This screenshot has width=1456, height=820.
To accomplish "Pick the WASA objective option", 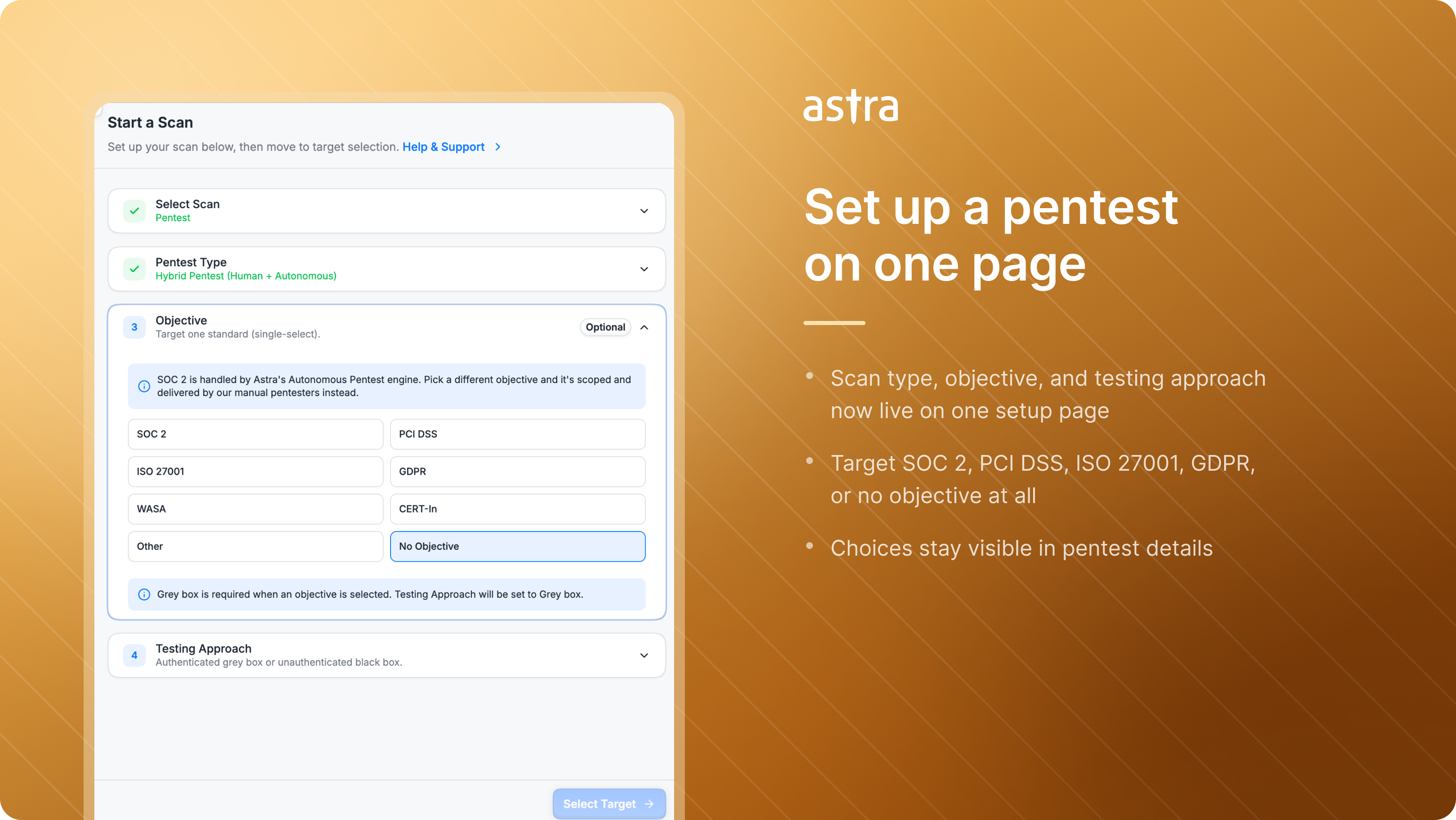I will coord(256,509).
